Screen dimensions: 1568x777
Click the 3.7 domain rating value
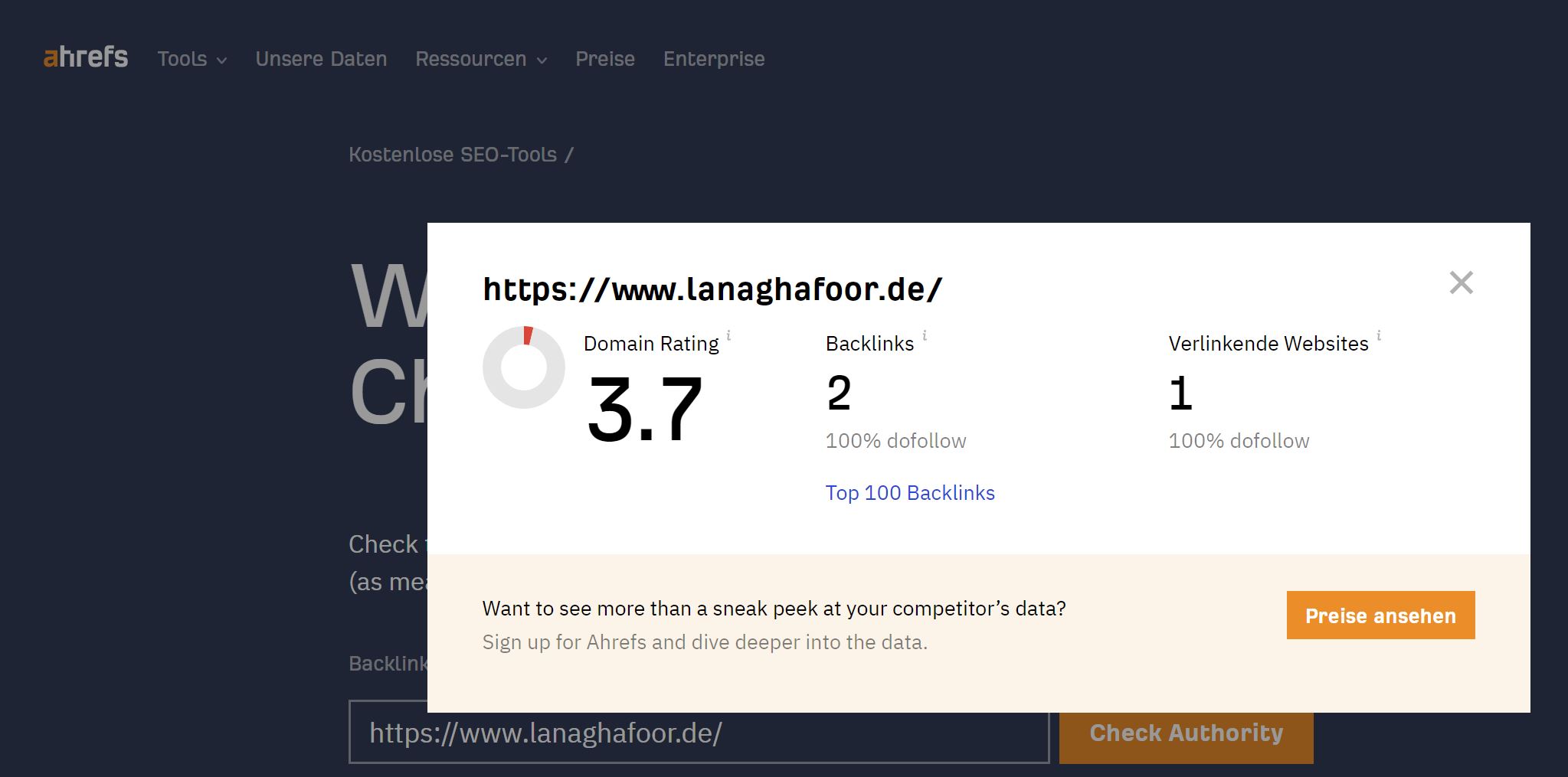point(644,410)
